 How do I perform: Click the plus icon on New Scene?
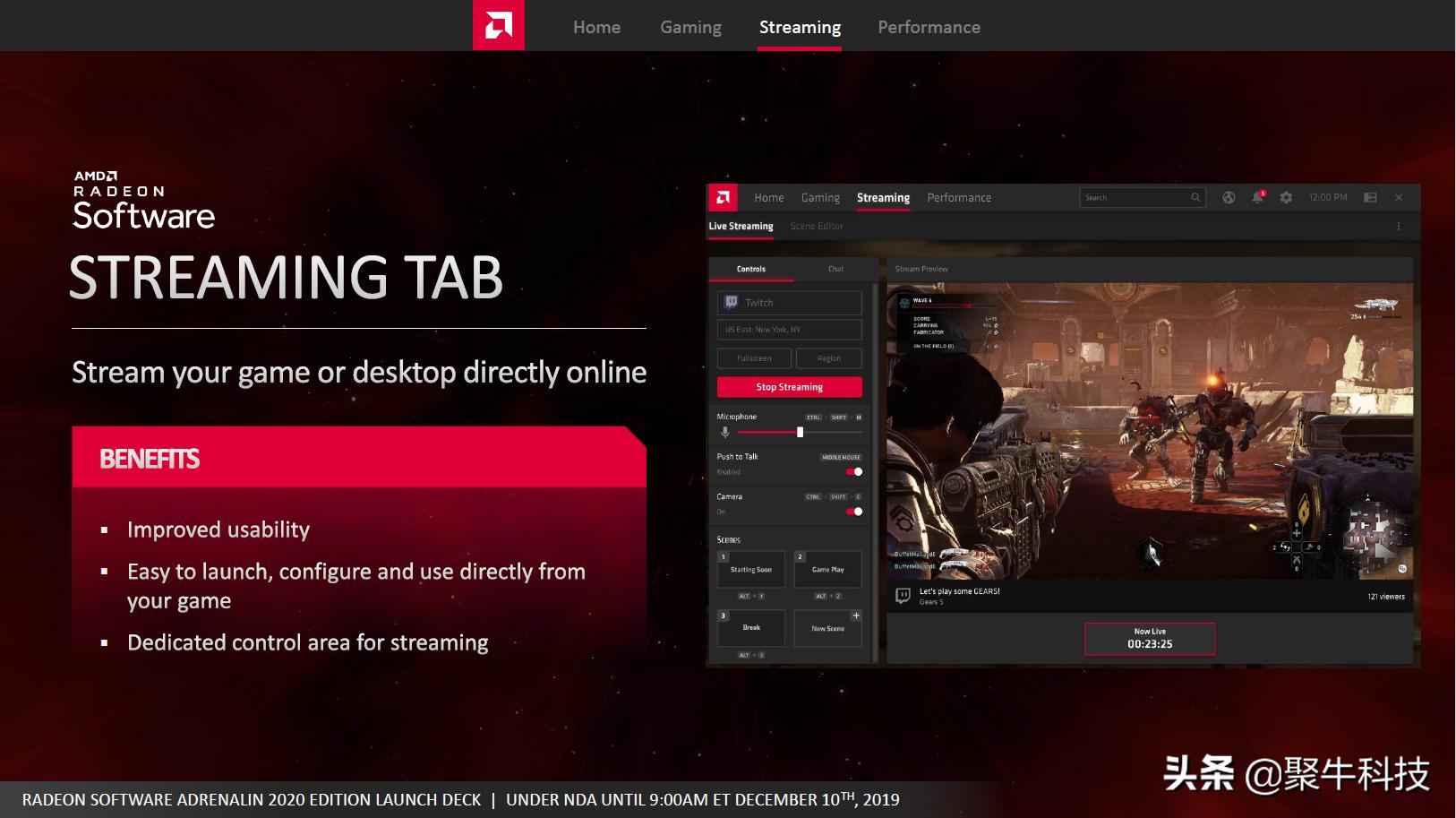coord(856,616)
